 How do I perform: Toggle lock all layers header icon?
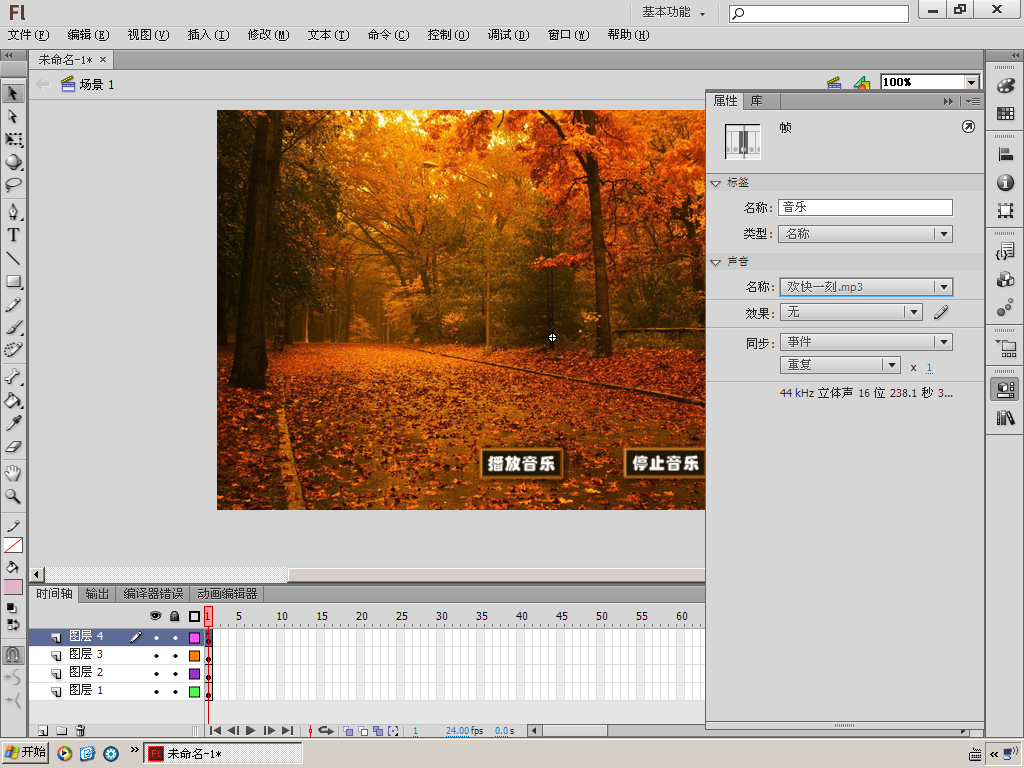point(174,616)
